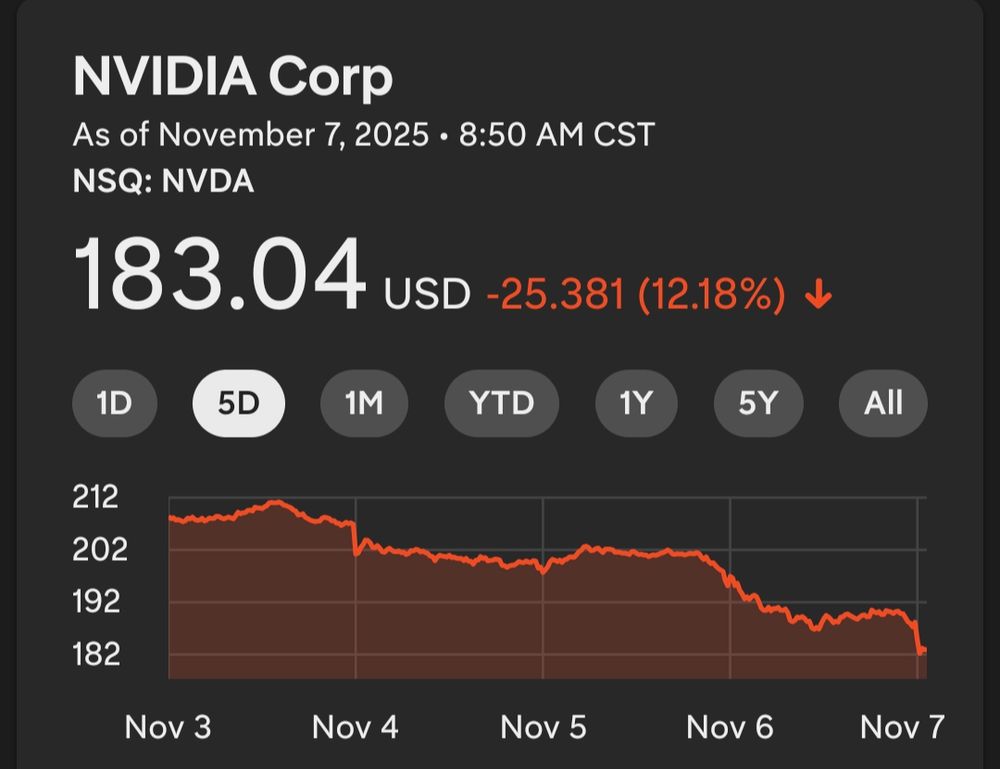Click the Nov 3 axis label

pyautogui.click(x=167, y=727)
